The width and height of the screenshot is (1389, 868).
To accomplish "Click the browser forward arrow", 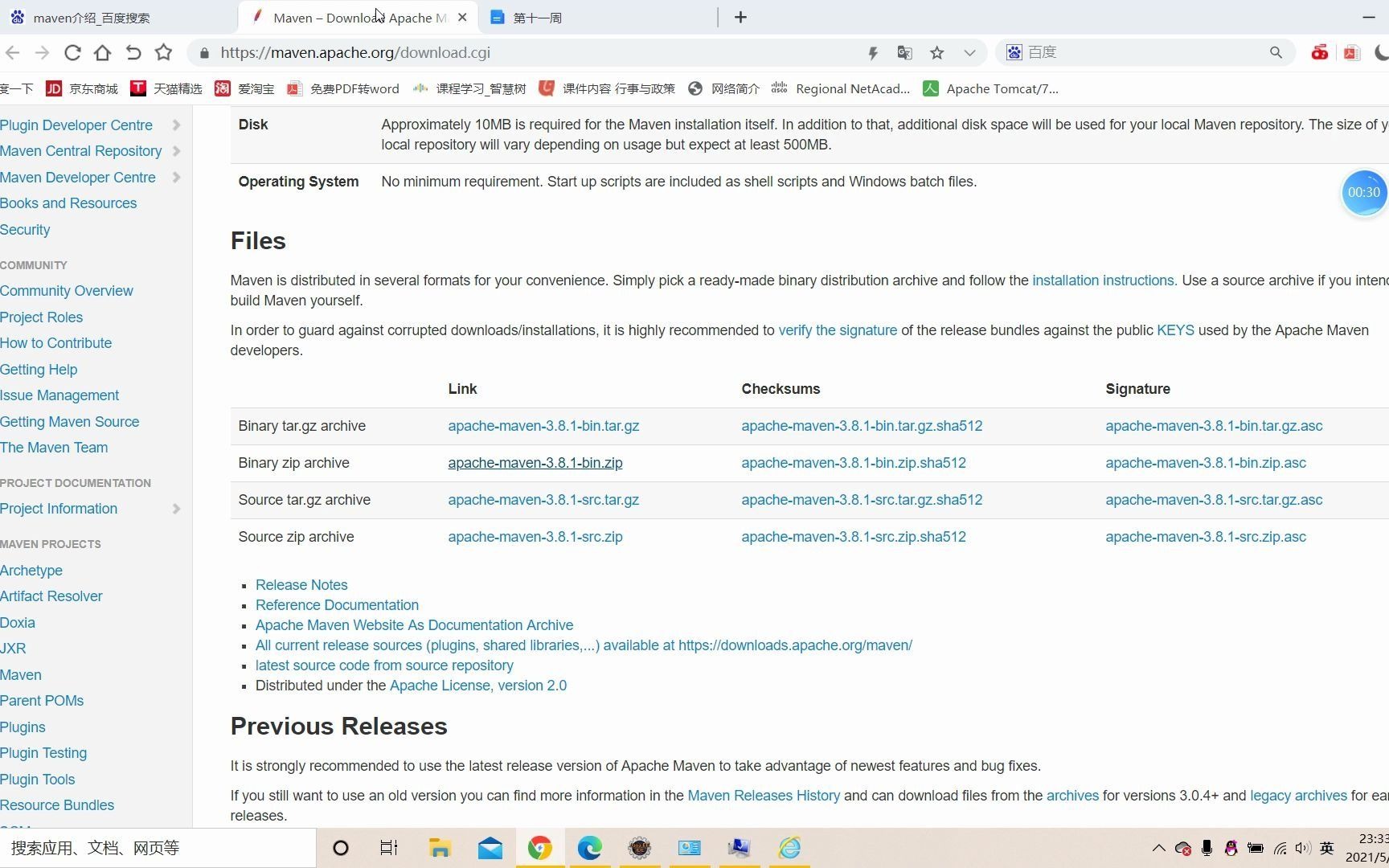I will click(42, 53).
